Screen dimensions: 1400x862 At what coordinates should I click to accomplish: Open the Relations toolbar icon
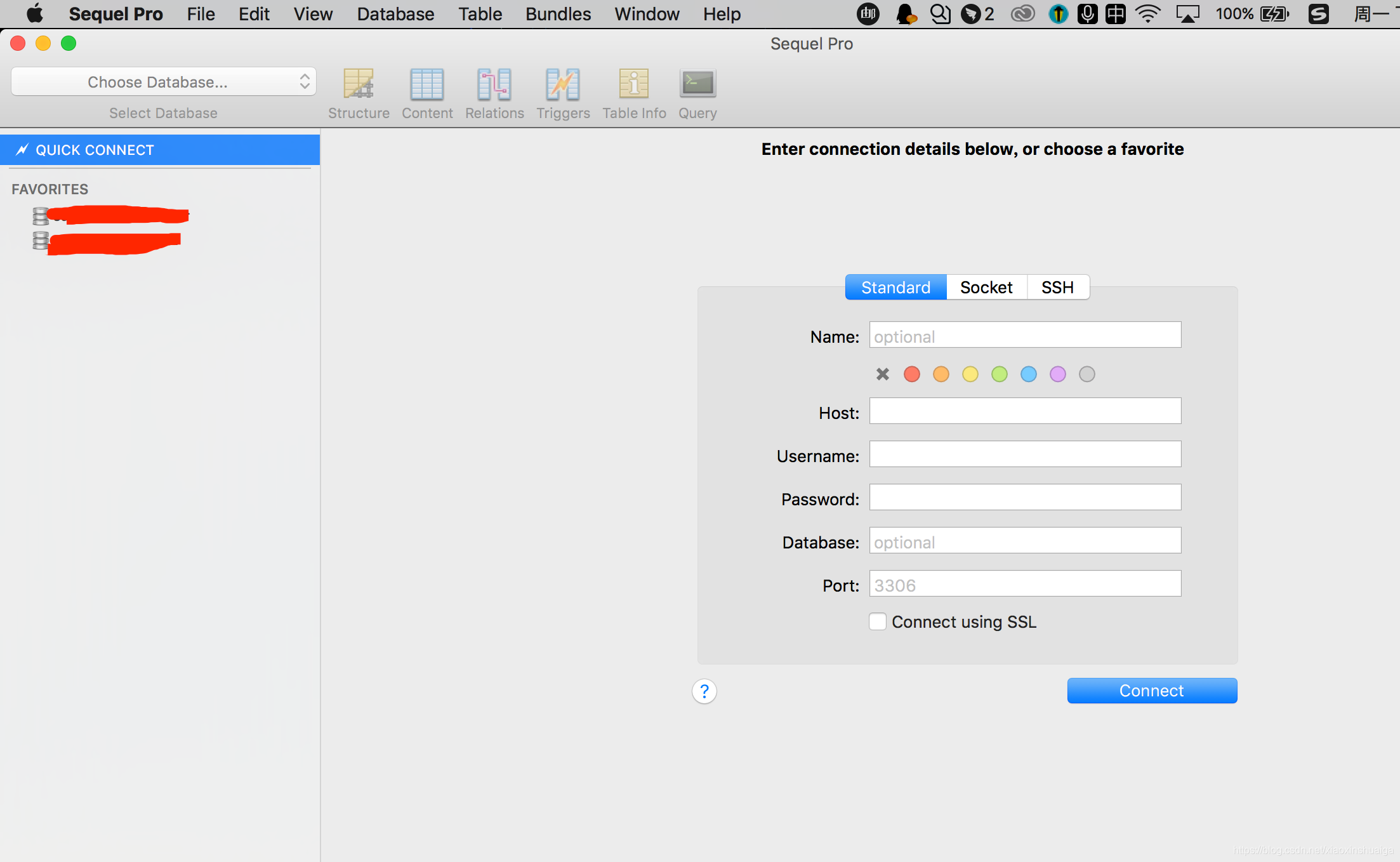[x=494, y=84]
